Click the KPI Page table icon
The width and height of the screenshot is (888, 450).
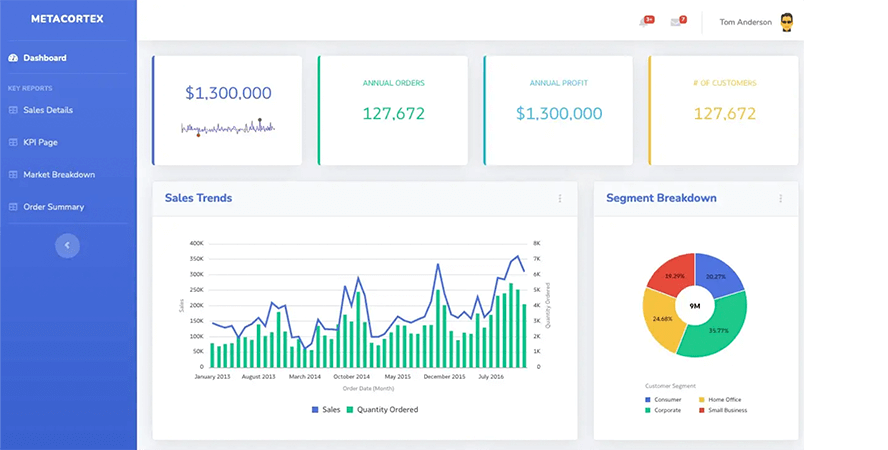click(x=13, y=142)
